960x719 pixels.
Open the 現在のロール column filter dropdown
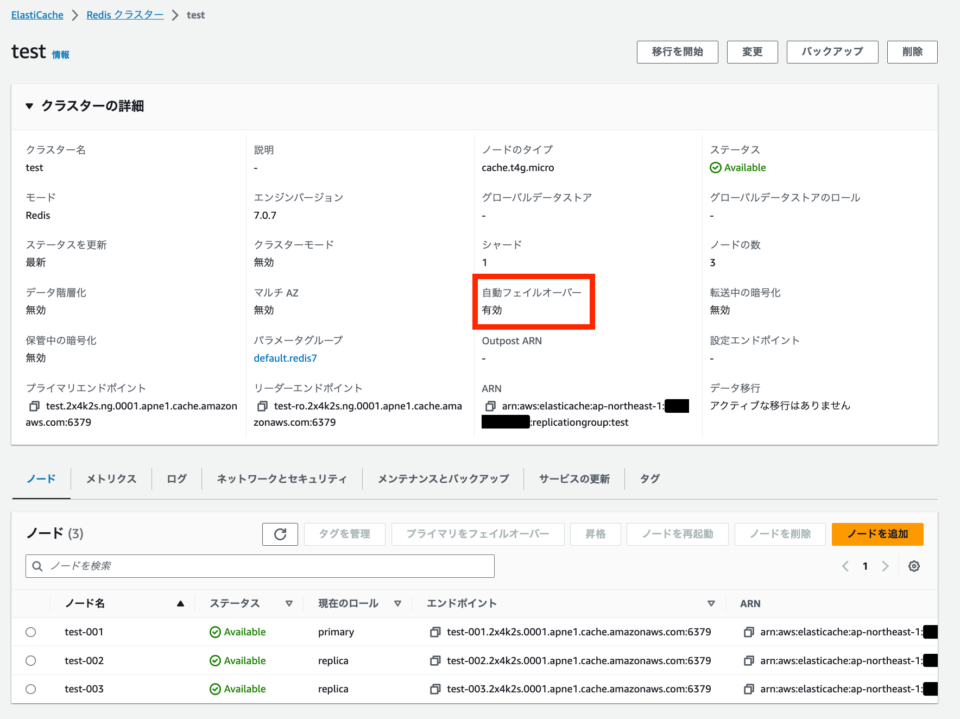[x=399, y=603]
